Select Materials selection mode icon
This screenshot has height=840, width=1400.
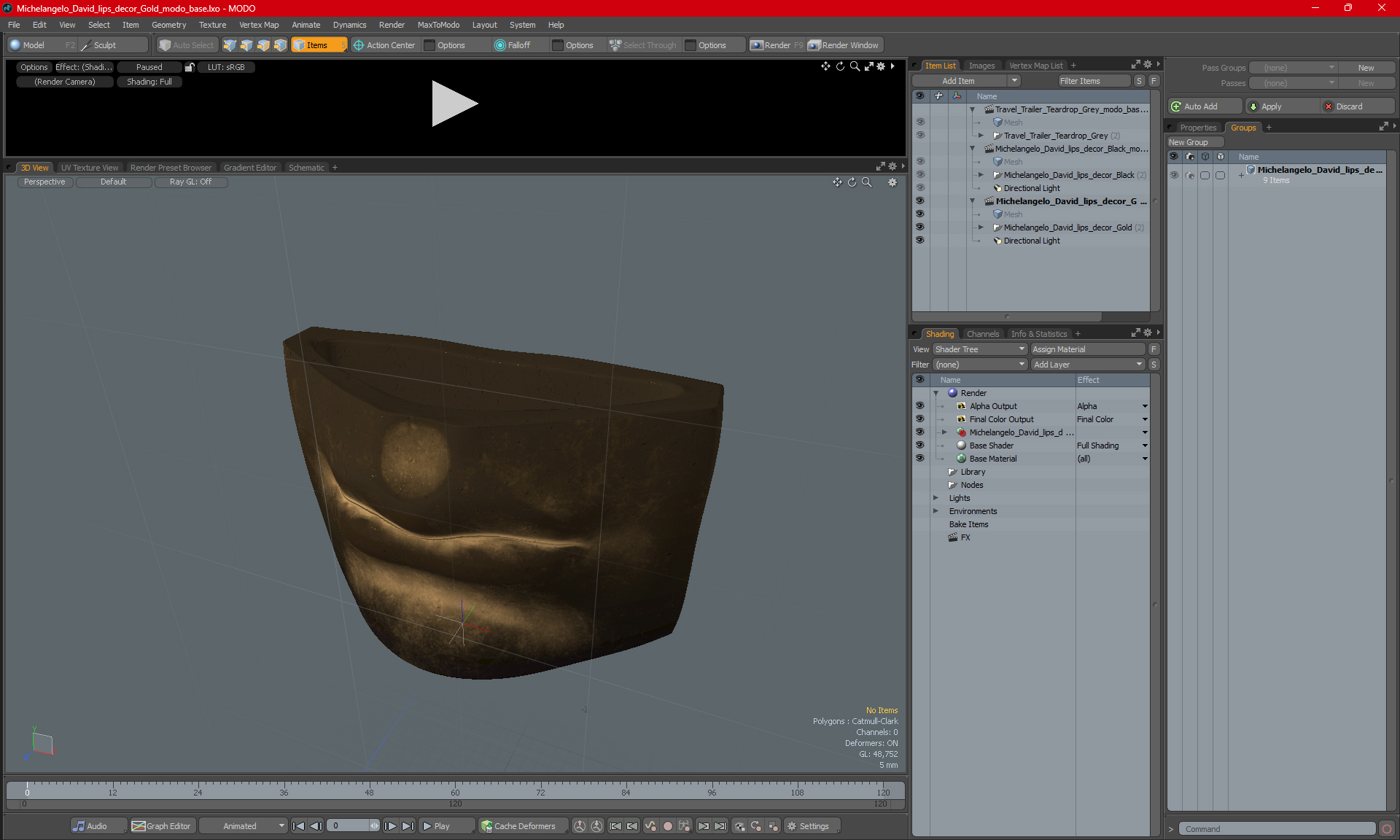pyautogui.click(x=280, y=45)
